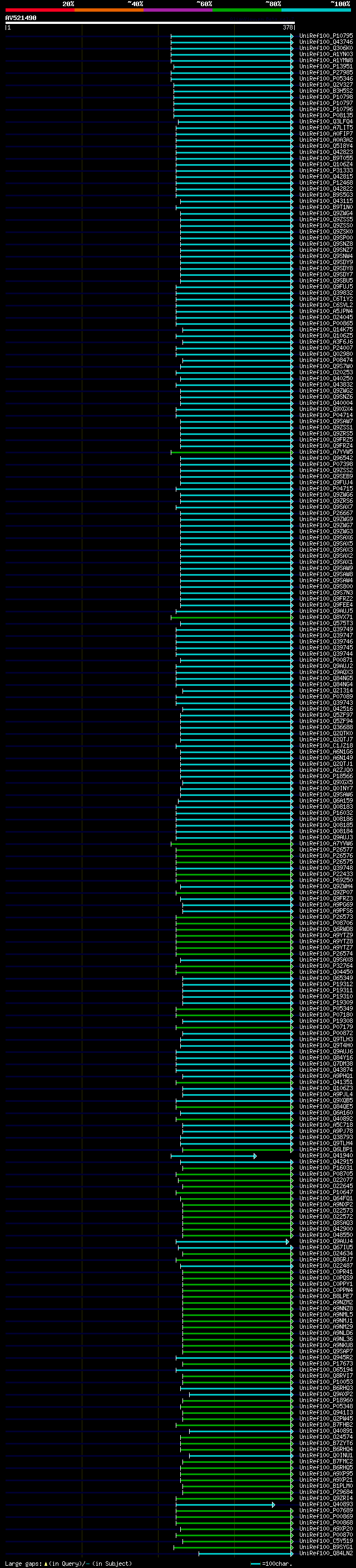Image resolution: width=356 pixels, height=1568 pixels.
Task: Open the UniRef100_Q43746 hit label
Action: (326, 42)
